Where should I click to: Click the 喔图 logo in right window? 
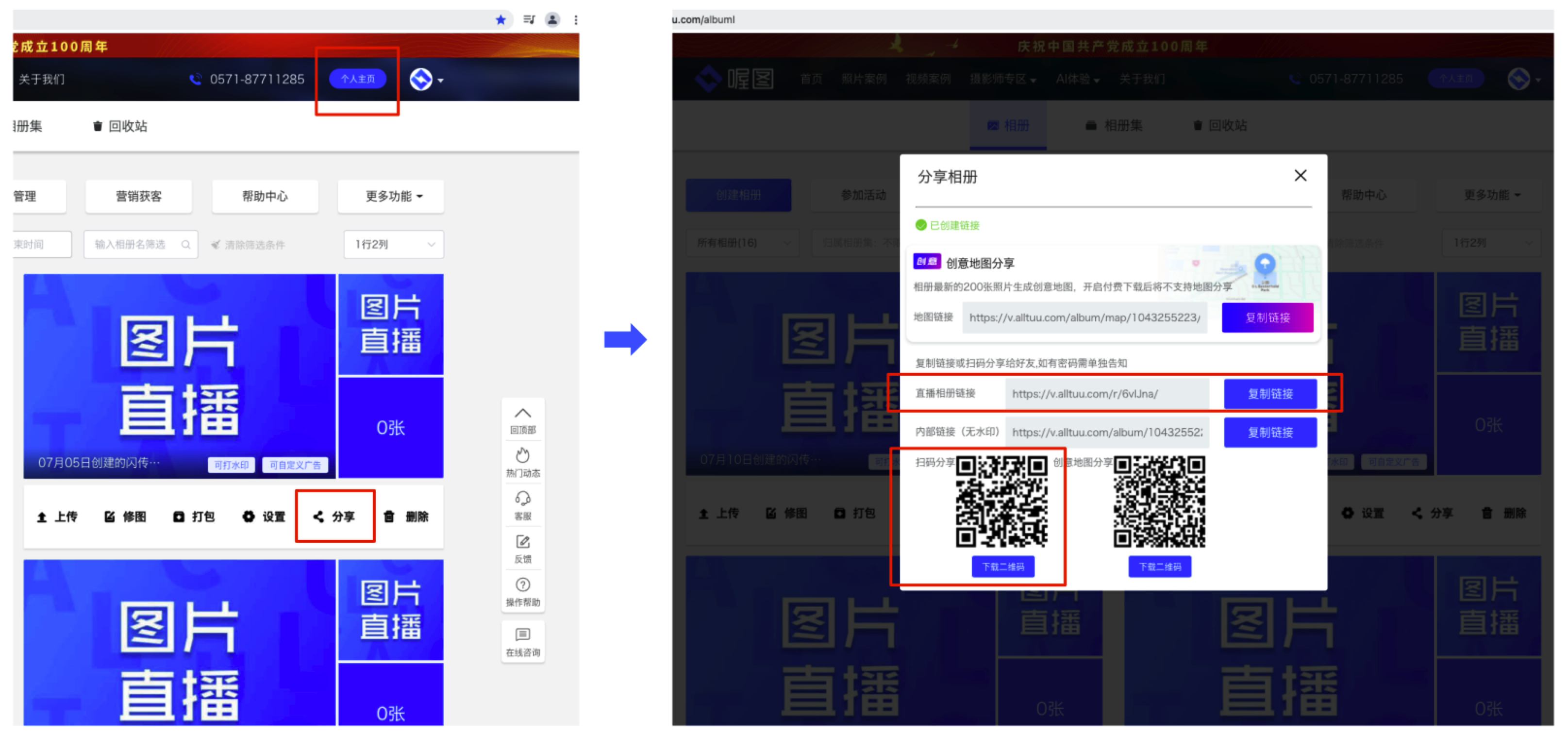coord(734,79)
